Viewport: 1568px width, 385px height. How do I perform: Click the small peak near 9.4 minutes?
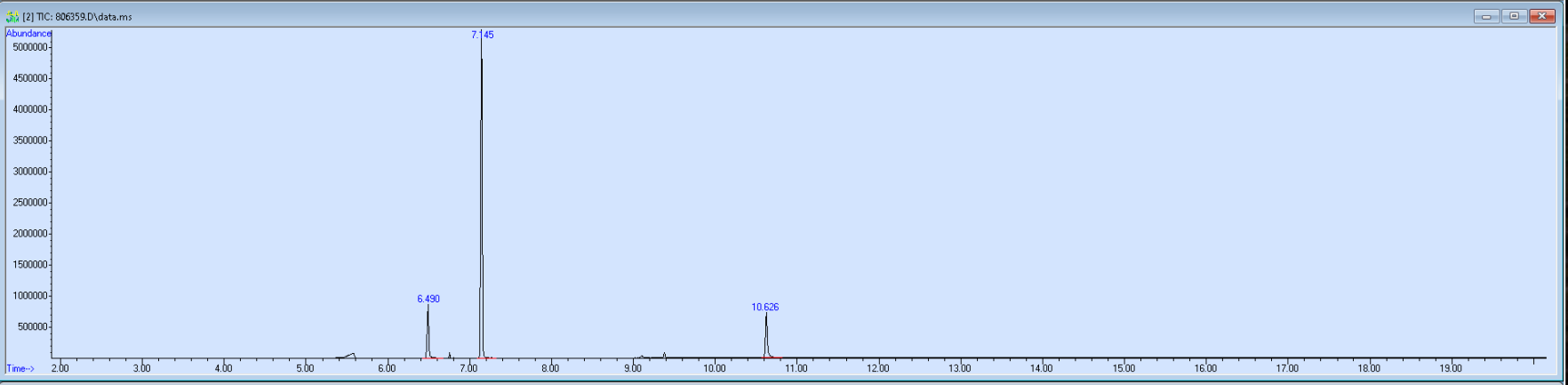(x=664, y=355)
